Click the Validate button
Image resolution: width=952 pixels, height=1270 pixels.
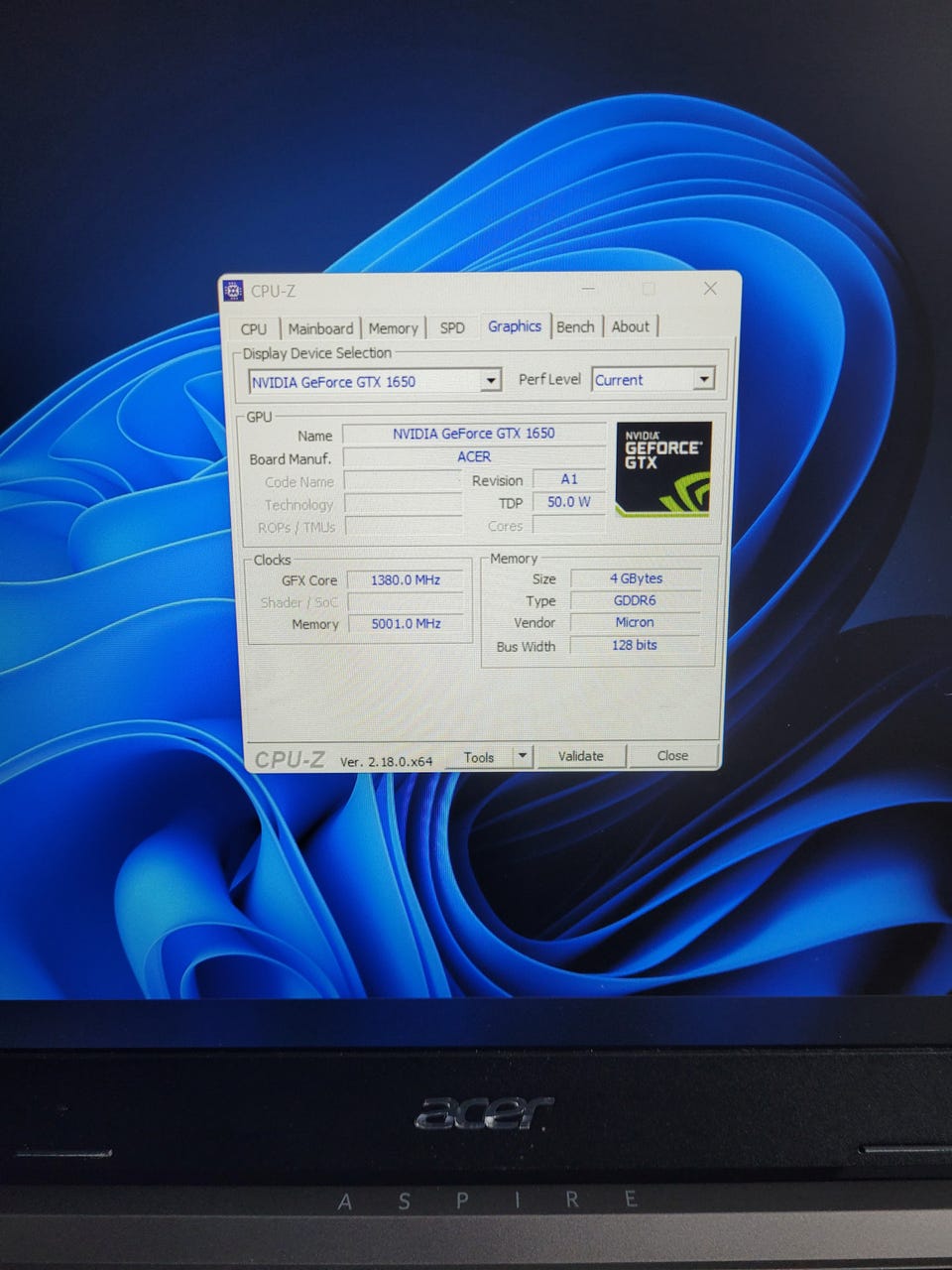click(x=581, y=756)
